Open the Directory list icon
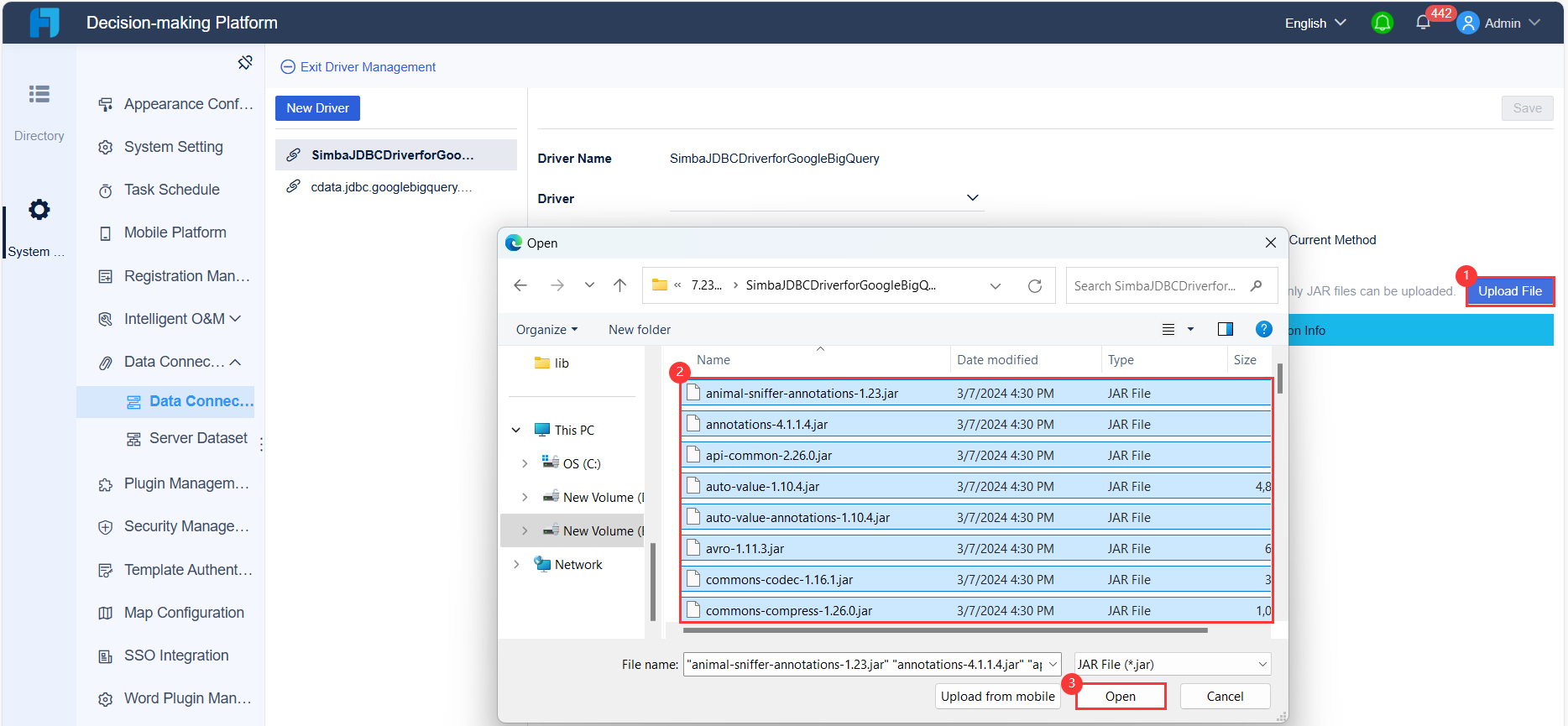 [x=39, y=94]
